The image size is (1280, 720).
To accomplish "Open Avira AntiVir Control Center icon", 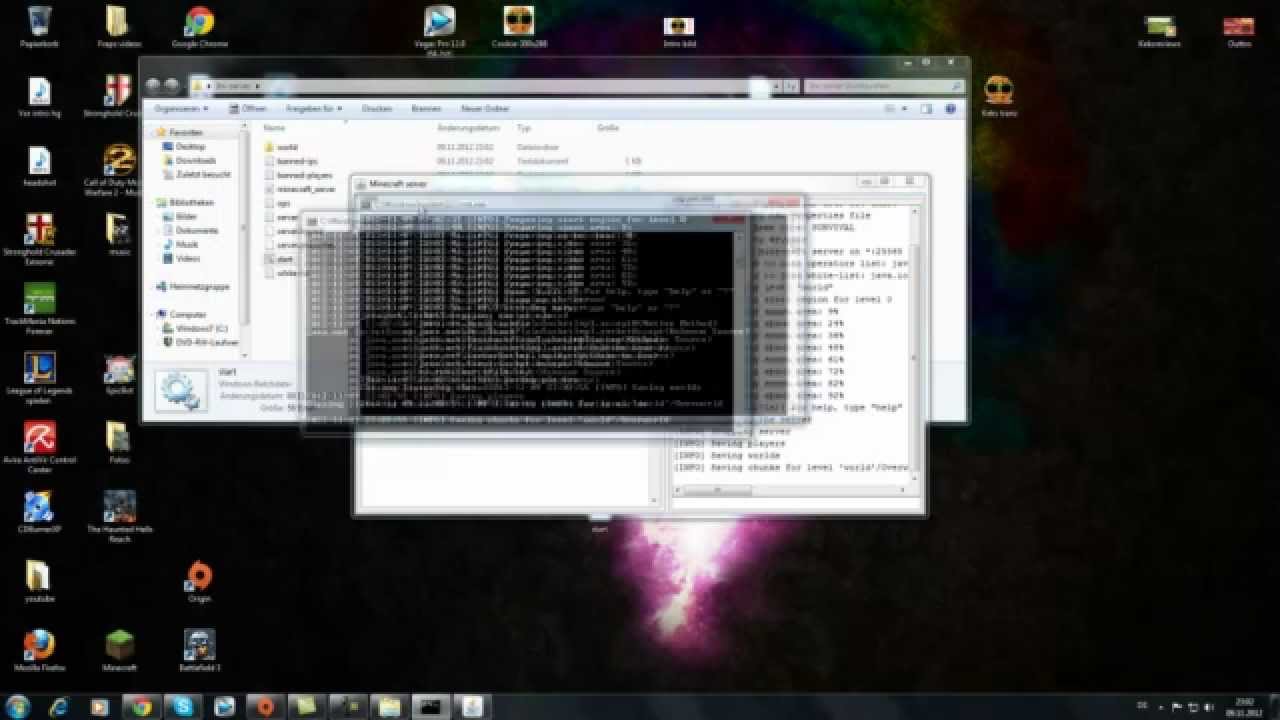I will (39, 447).
